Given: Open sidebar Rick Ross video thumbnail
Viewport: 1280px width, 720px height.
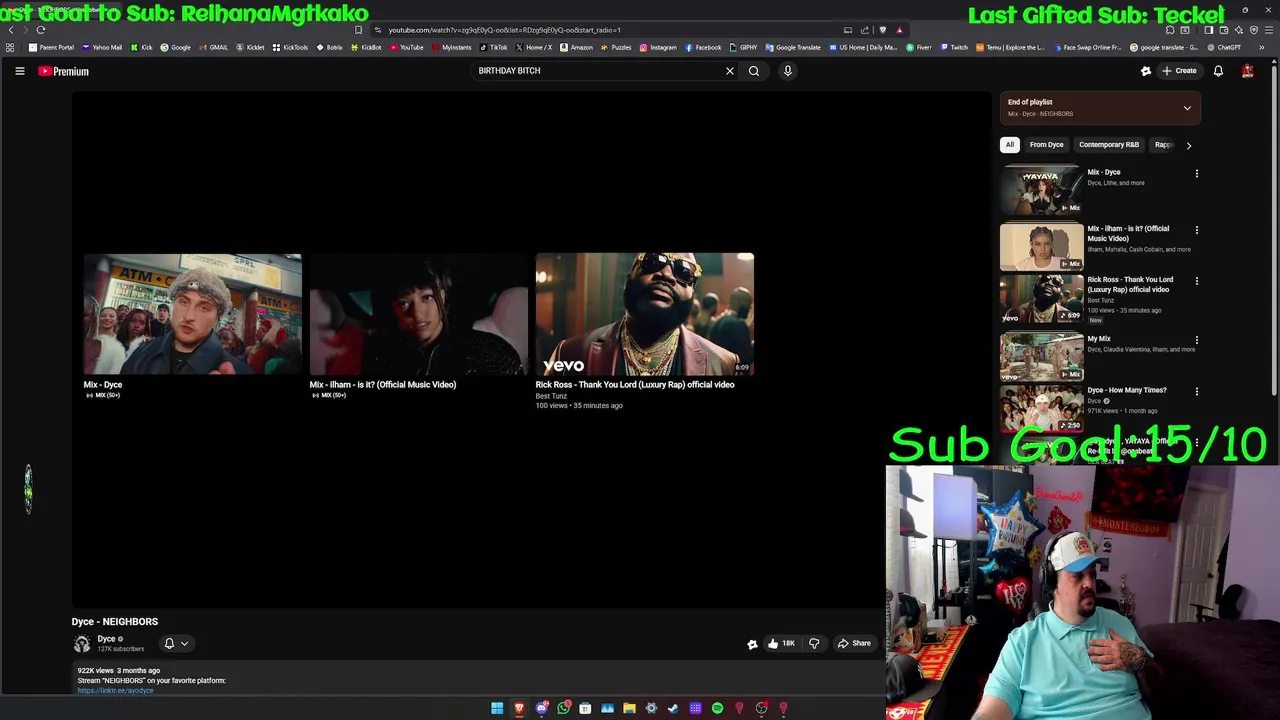Looking at the screenshot, I should (x=1041, y=299).
